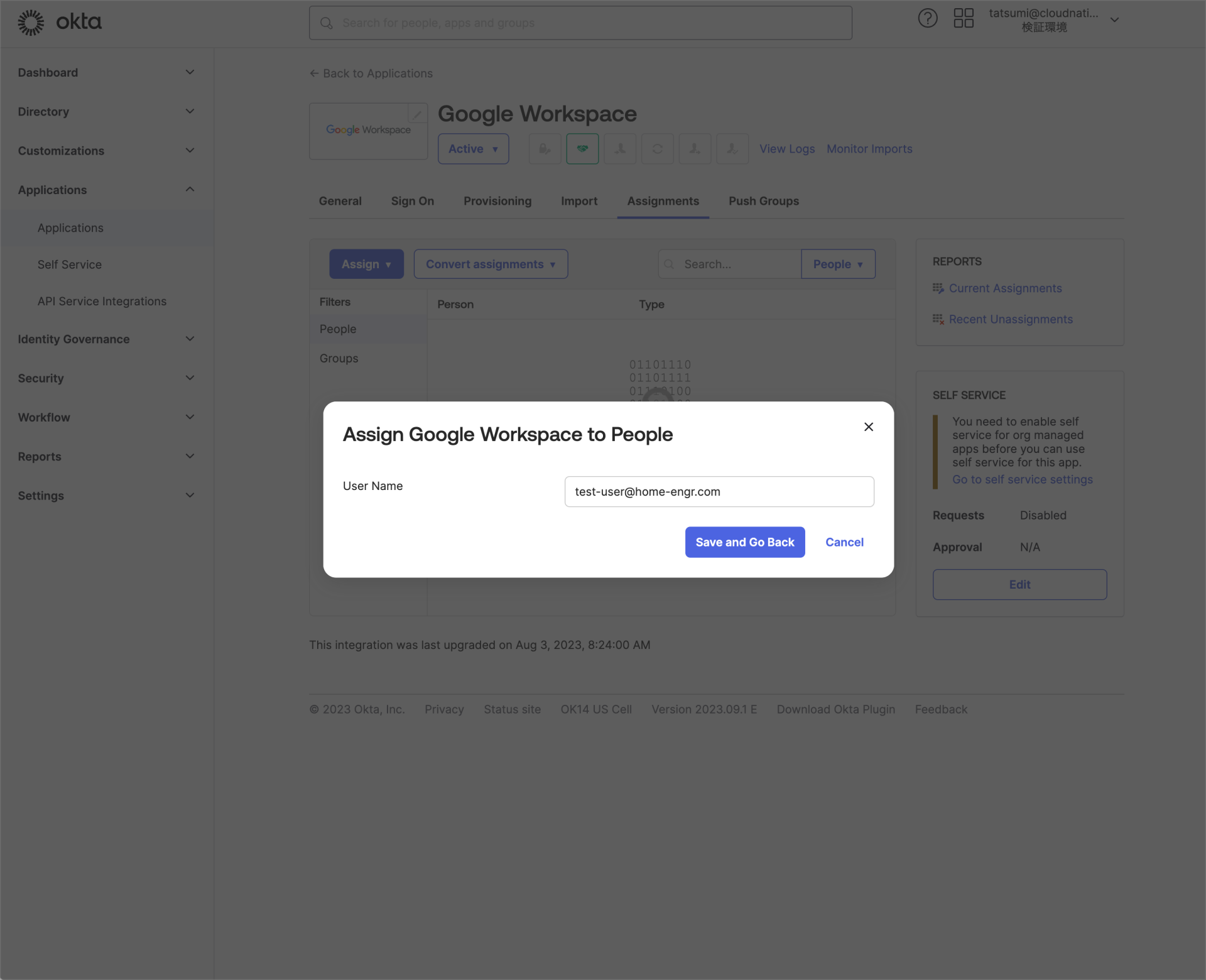
Task: Click the import users status icon
Action: (x=620, y=149)
